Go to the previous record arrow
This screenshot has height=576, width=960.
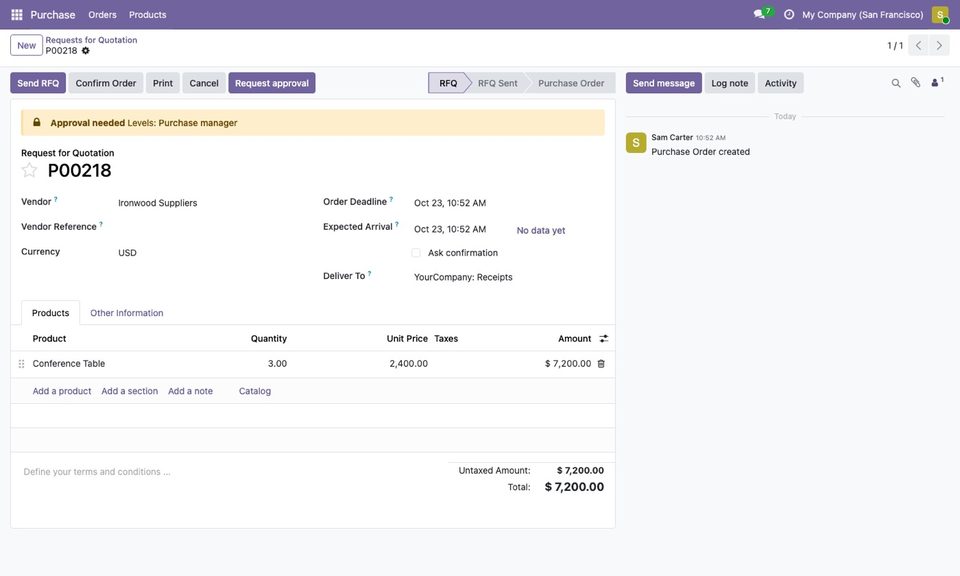click(918, 45)
